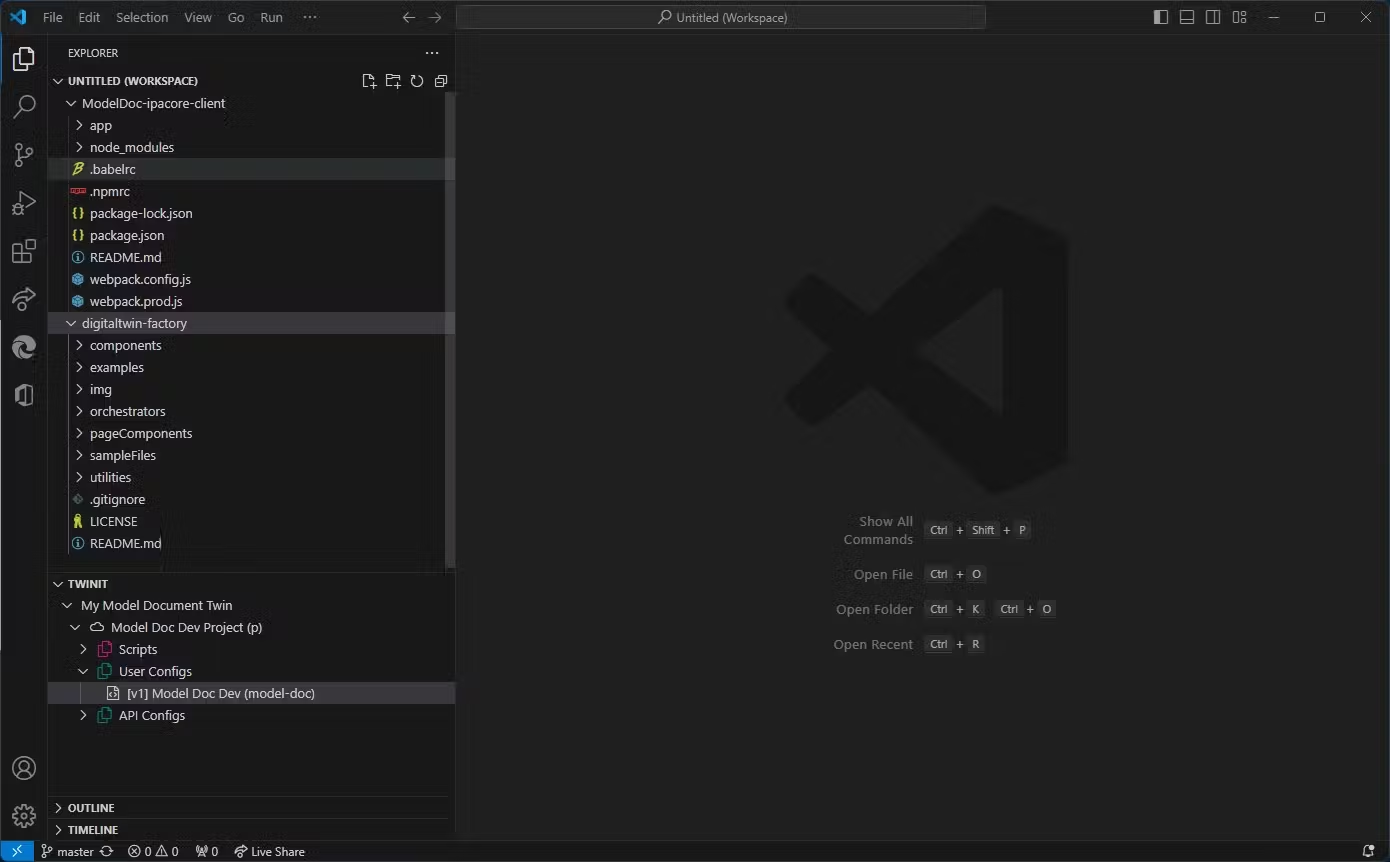Open the Source Control view icon
This screenshot has height=862, width=1390.
24,154
